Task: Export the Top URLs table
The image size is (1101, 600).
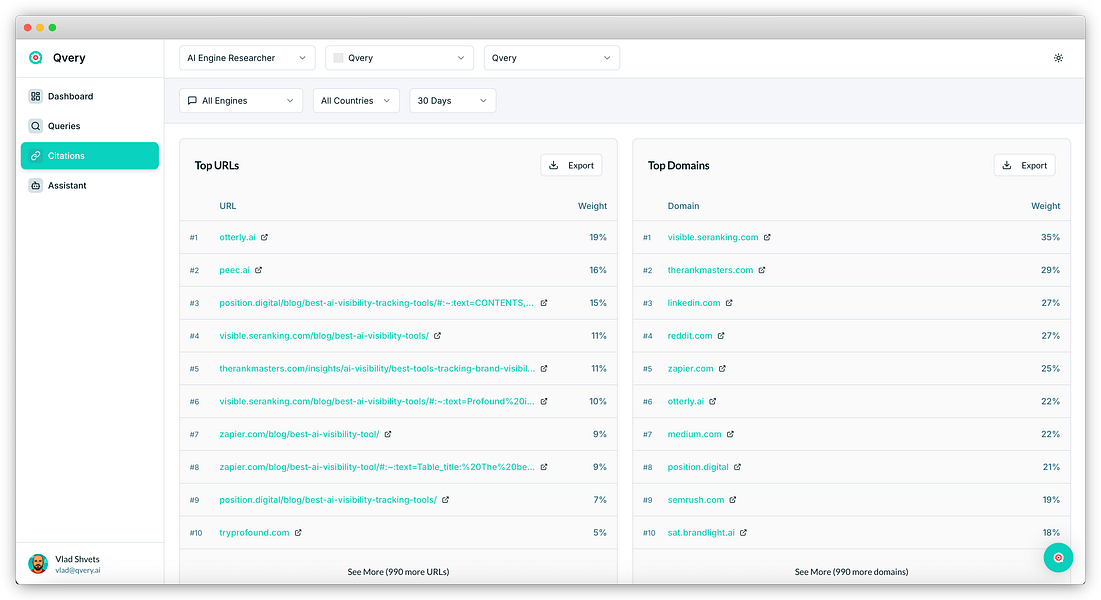Action: (x=571, y=165)
